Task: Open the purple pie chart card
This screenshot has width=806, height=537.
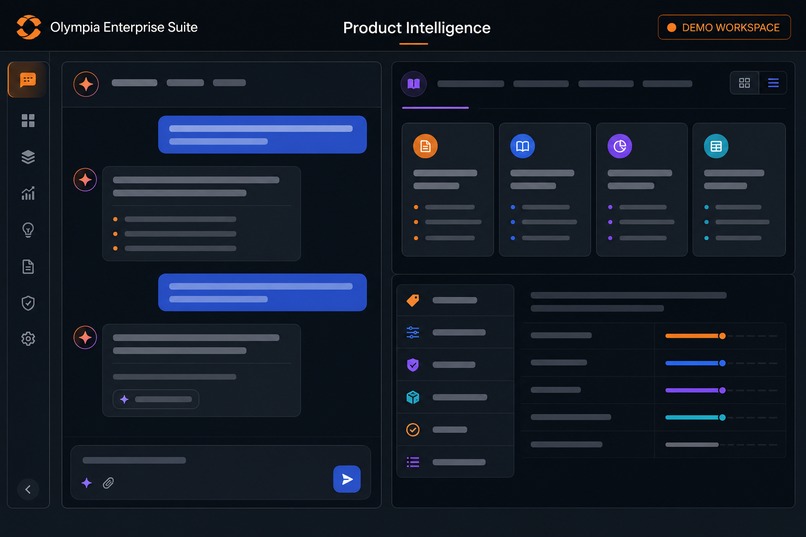Action: tap(642, 189)
